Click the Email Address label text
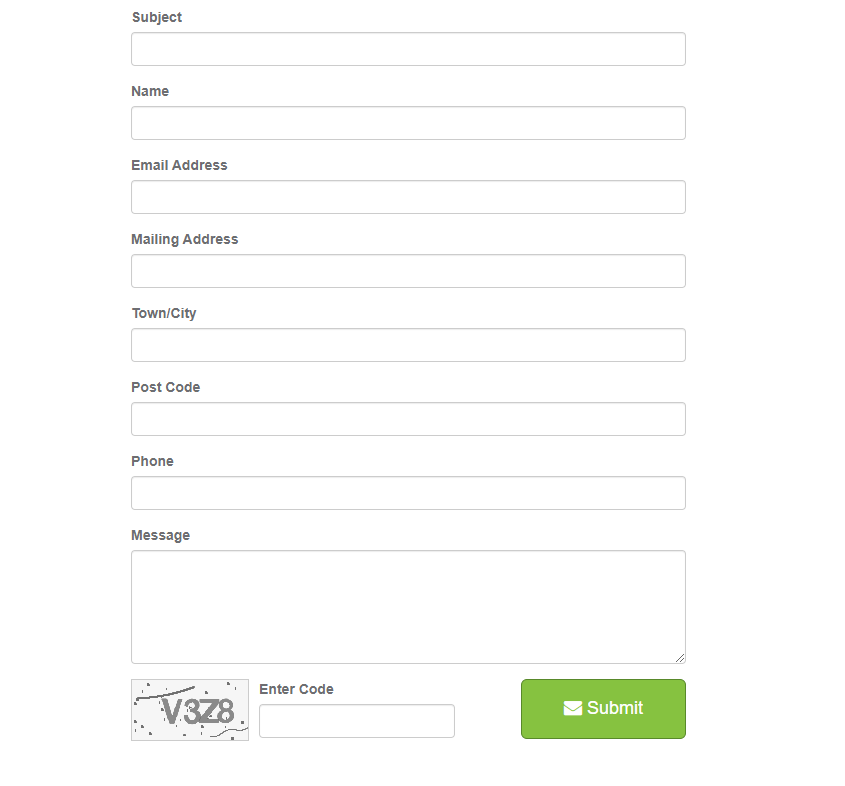845x786 pixels. click(x=179, y=165)
